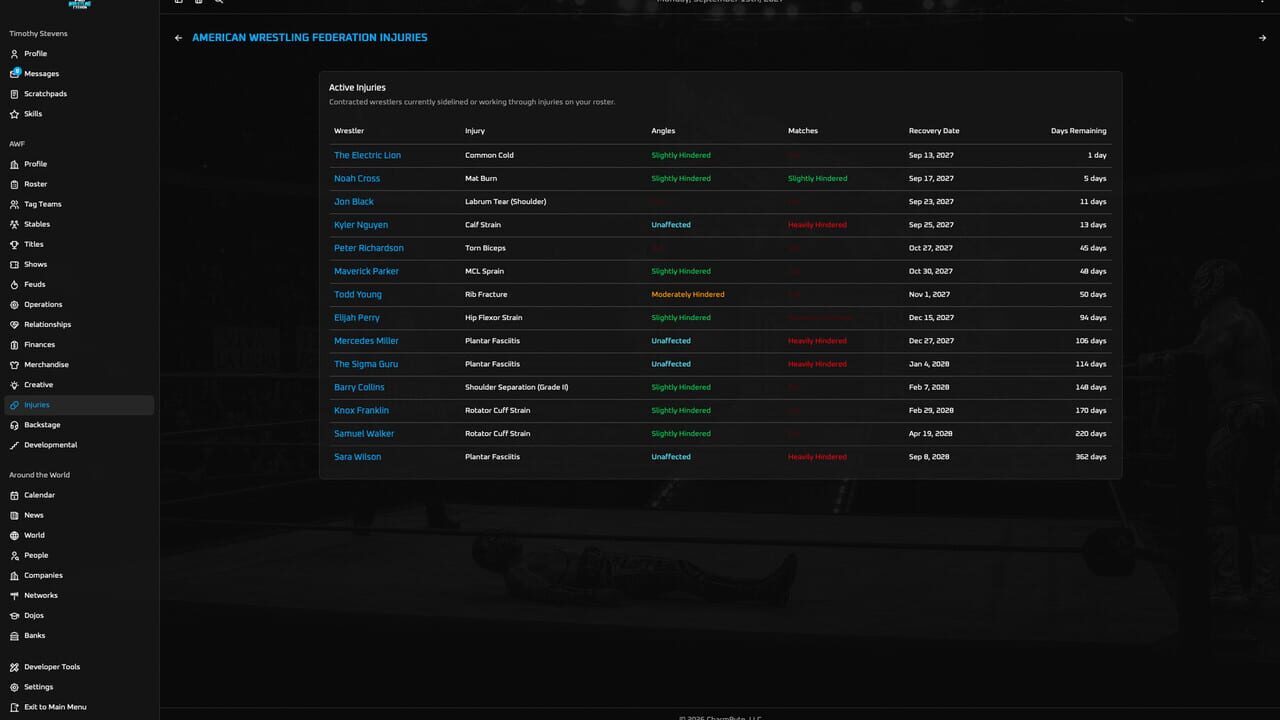
Task: Click the Wrestler column header
Action: click(x=349, y=131)
